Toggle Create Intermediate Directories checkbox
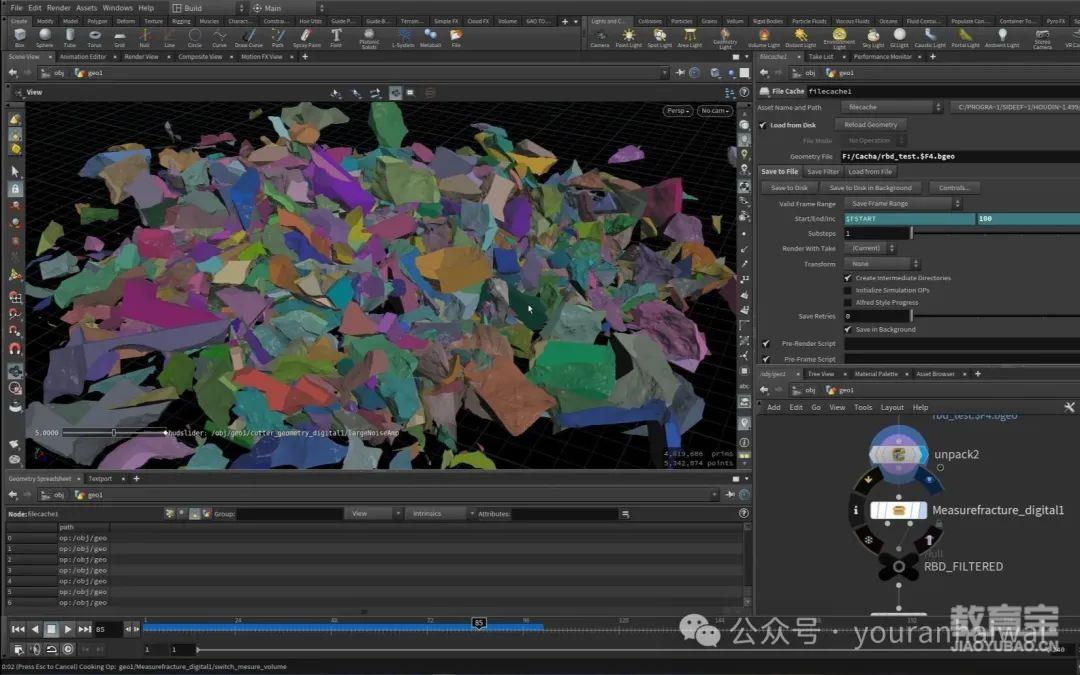The height and width of the screenshot is (675, 1080). 848,278
